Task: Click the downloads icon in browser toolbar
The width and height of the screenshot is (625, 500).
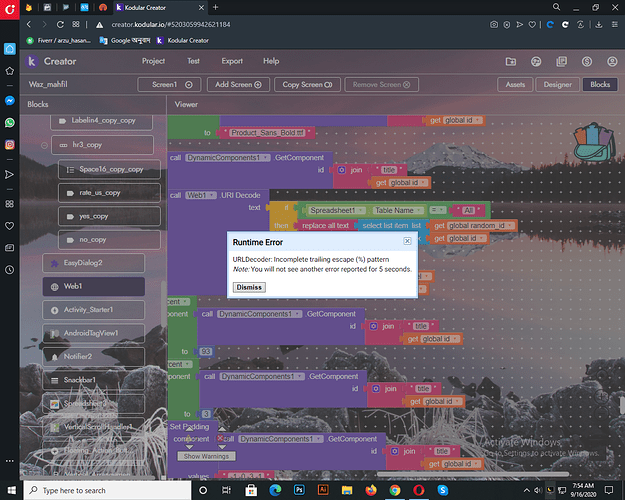Action: coord(599,25)
